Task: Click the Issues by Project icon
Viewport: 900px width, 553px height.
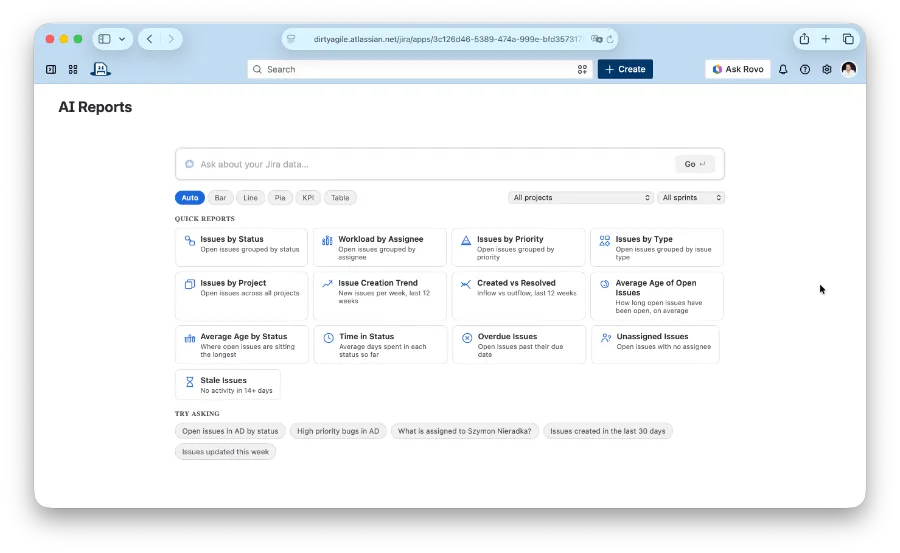Action: tap(189, 284)
